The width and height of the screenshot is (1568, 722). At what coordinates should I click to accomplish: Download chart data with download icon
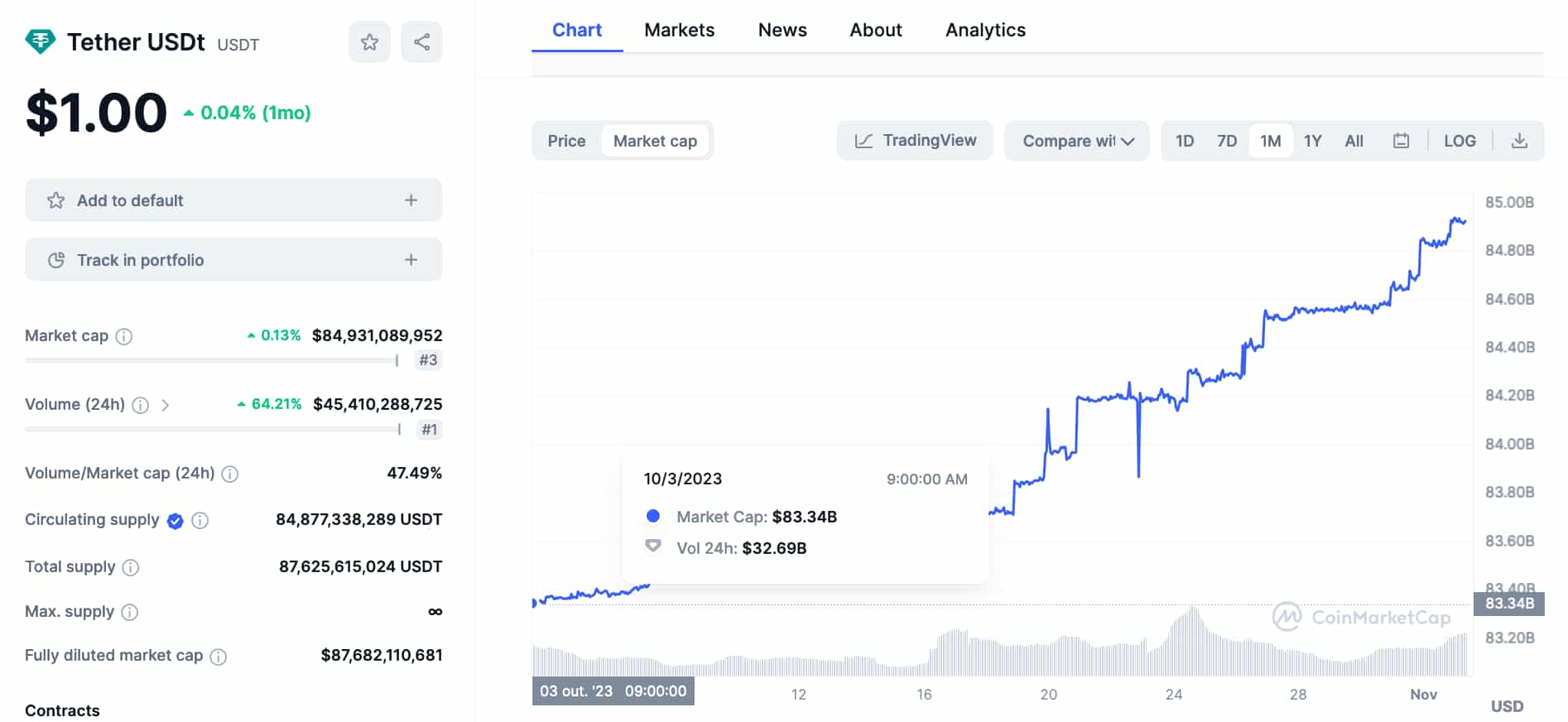(x=1519, y=141)
